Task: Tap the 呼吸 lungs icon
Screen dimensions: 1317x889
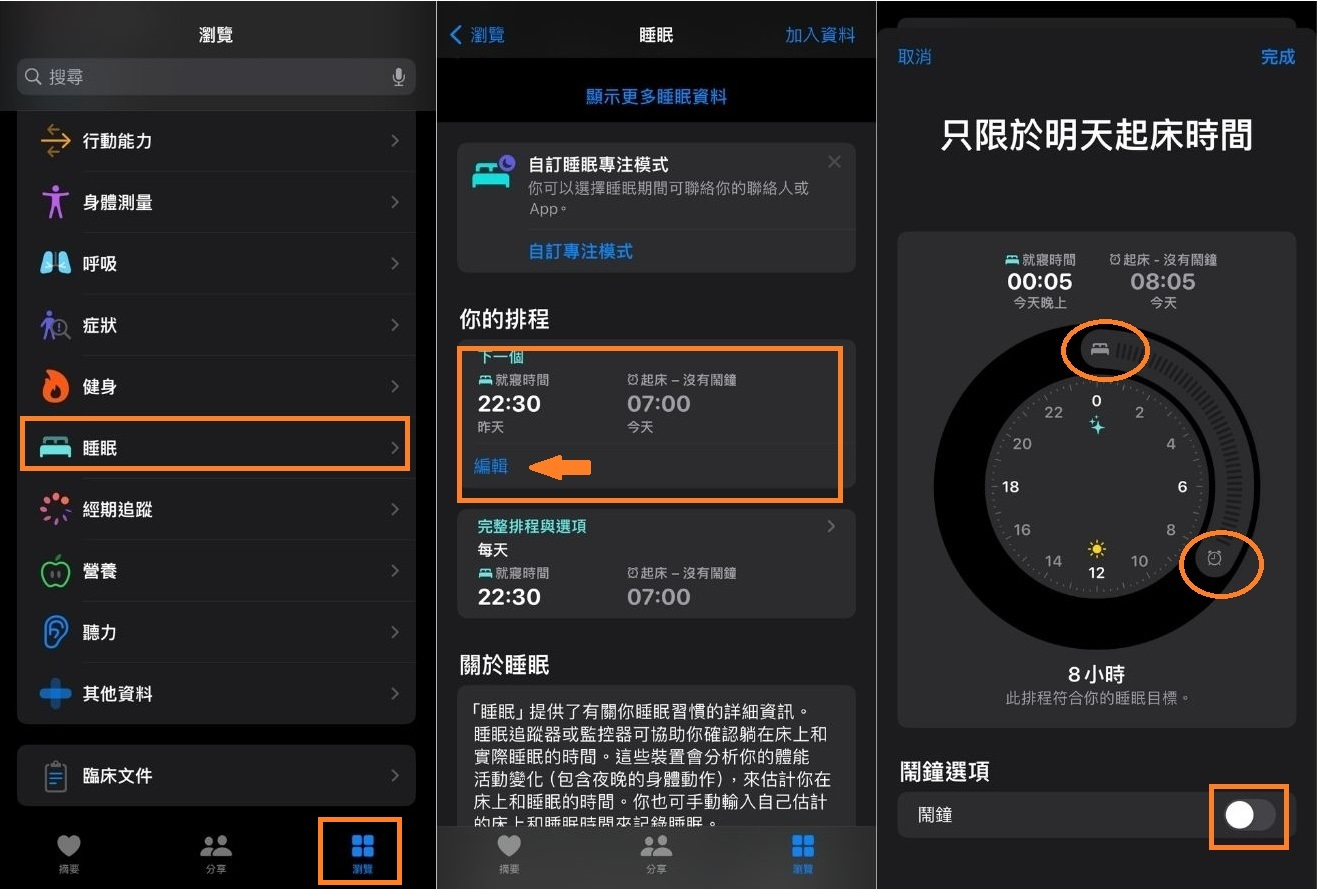Action: coord(55,264)
